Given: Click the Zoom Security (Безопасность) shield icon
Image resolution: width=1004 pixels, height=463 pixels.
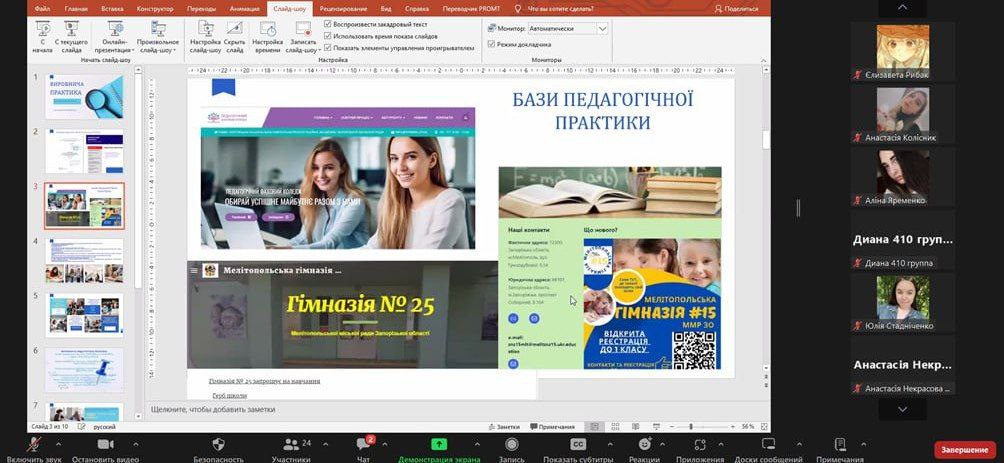Looking at the screenshot, I should point(218,444).
